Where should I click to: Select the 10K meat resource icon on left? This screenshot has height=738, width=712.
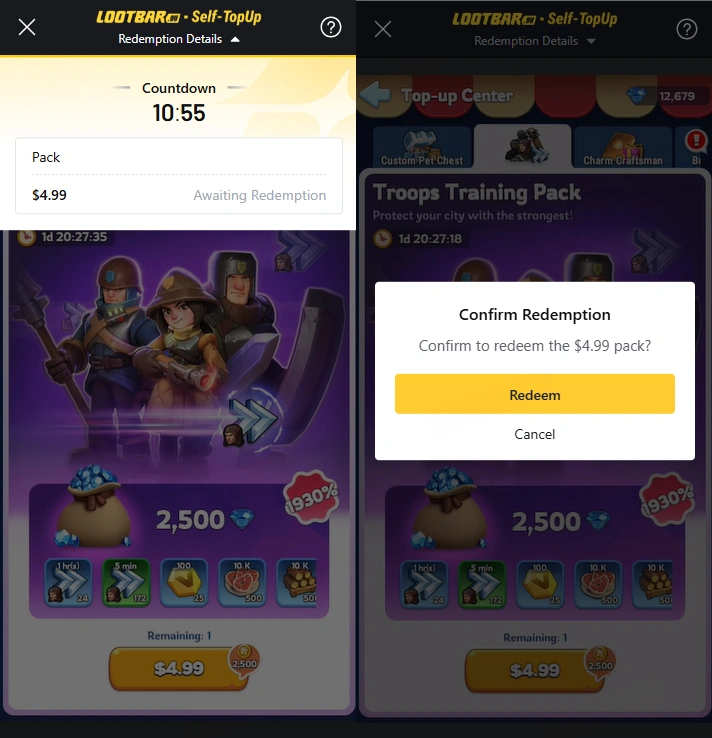pyautogui.click(x=242, y=582)
